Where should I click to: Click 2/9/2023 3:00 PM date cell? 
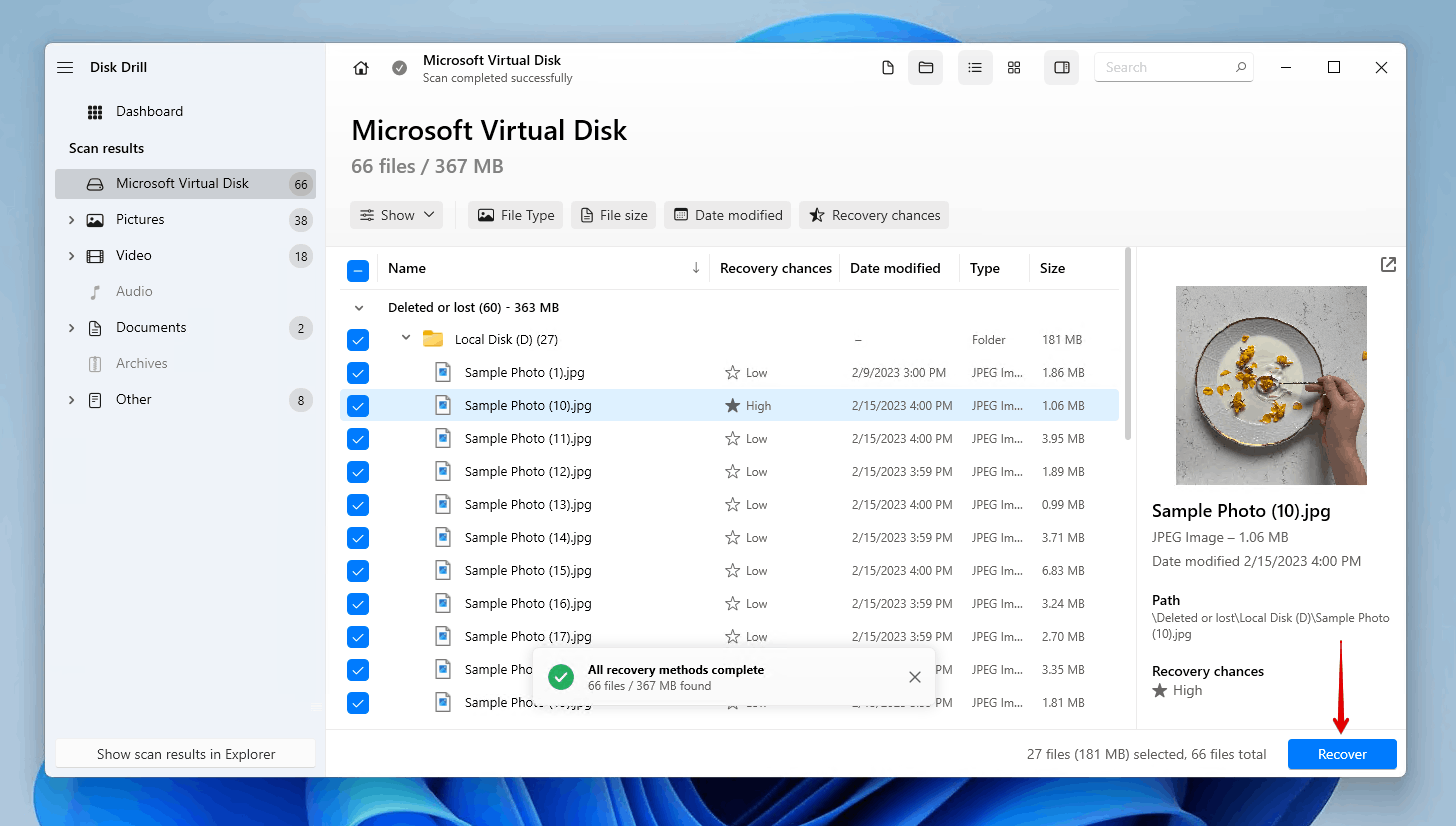(x=899, y=373)
